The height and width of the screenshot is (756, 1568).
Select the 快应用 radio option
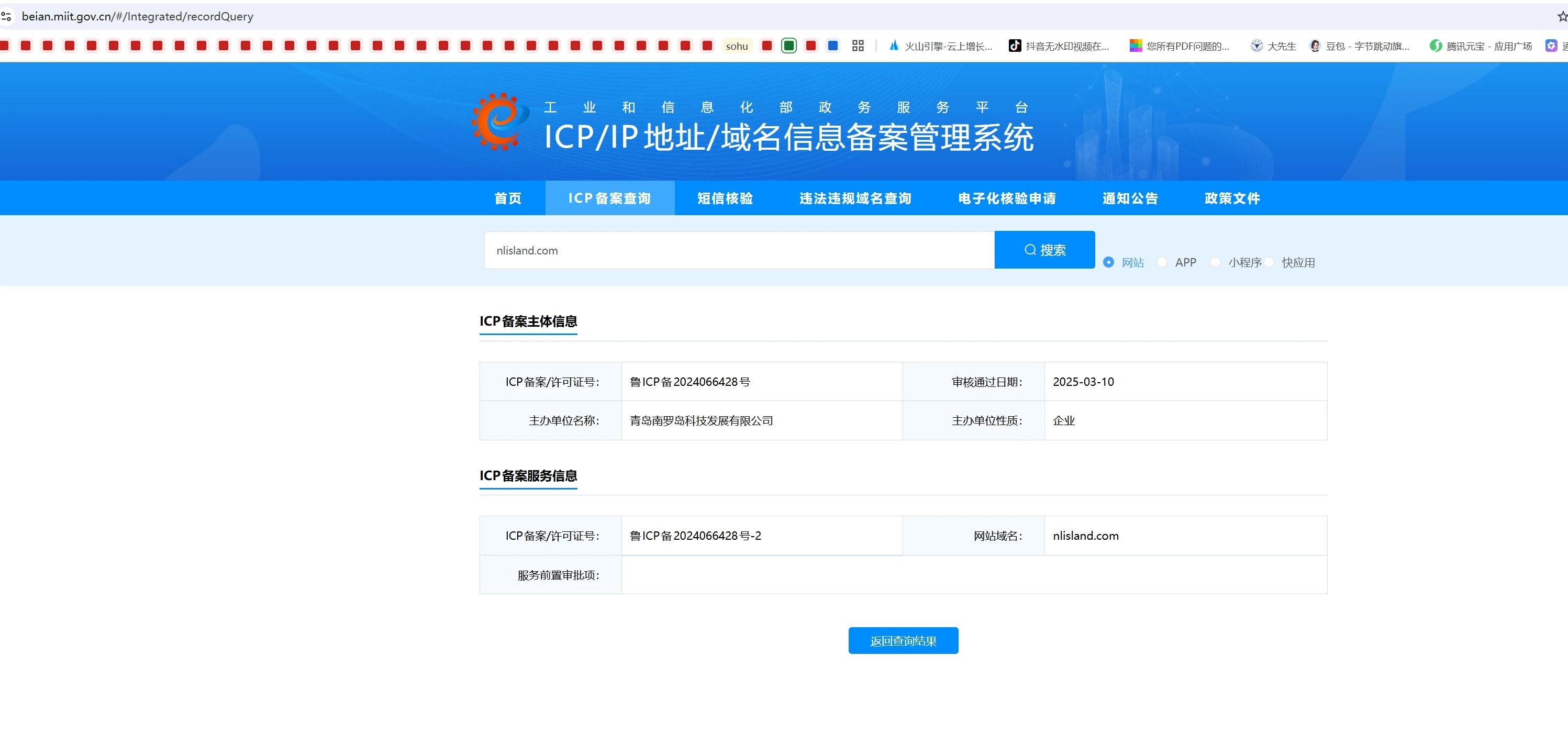[1269, 262]
